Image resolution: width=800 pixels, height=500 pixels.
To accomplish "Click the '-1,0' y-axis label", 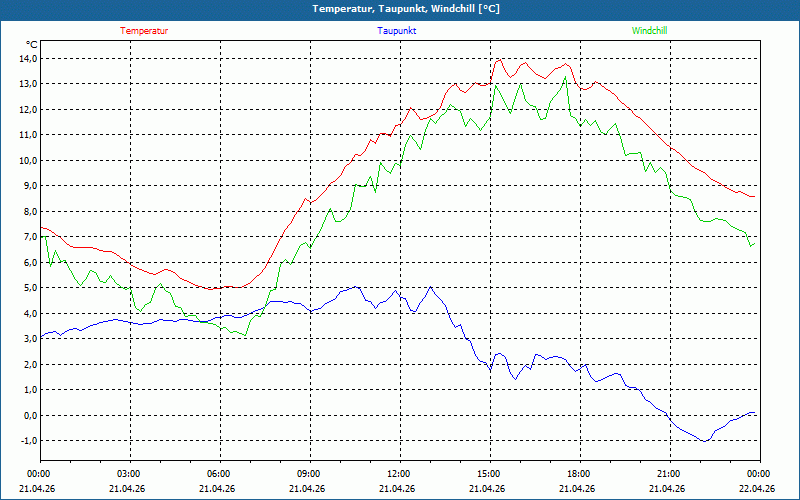I will tap(29, 441).
